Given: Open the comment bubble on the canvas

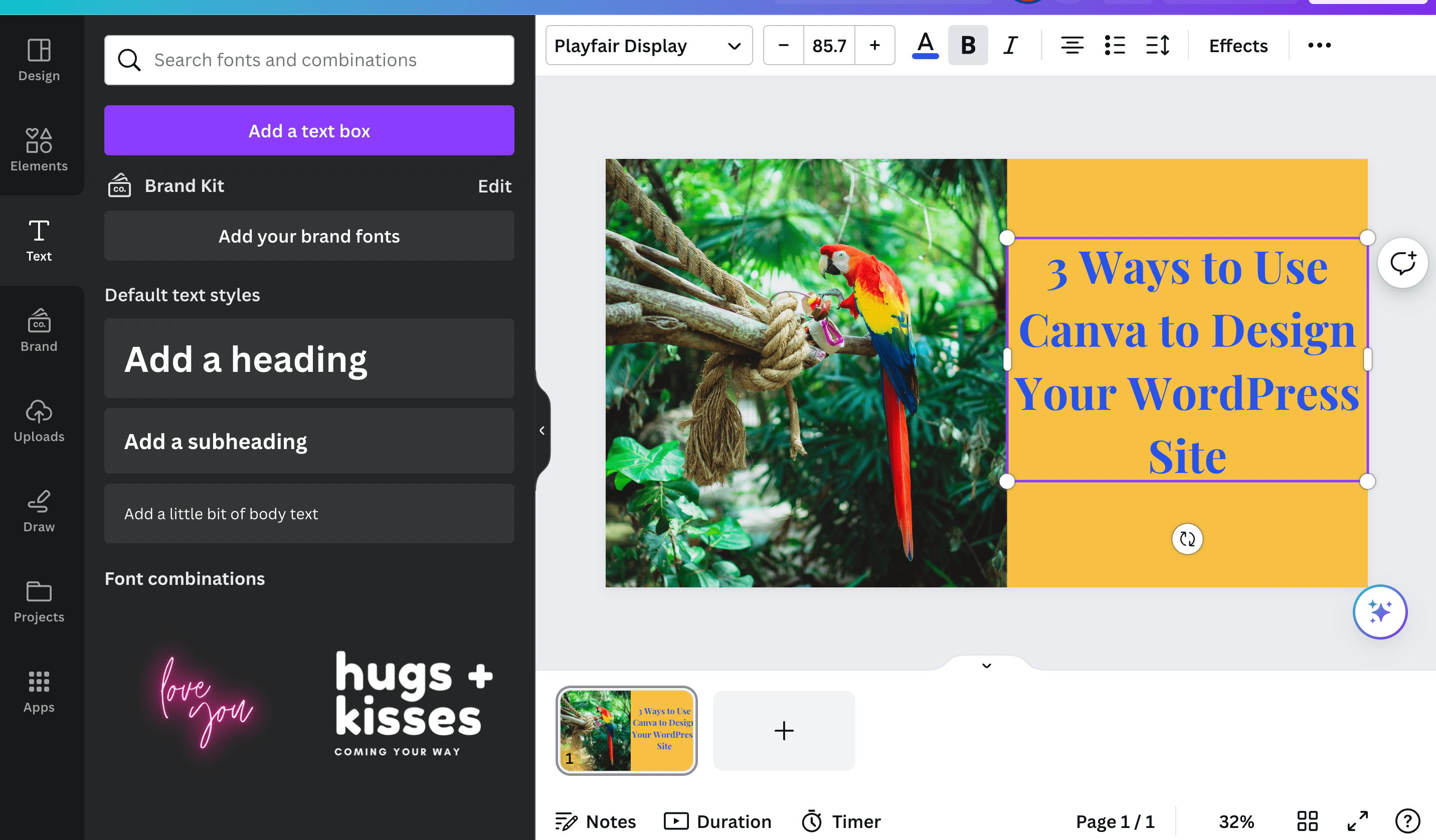Looking at the screenshot, I should (1403, 263).
